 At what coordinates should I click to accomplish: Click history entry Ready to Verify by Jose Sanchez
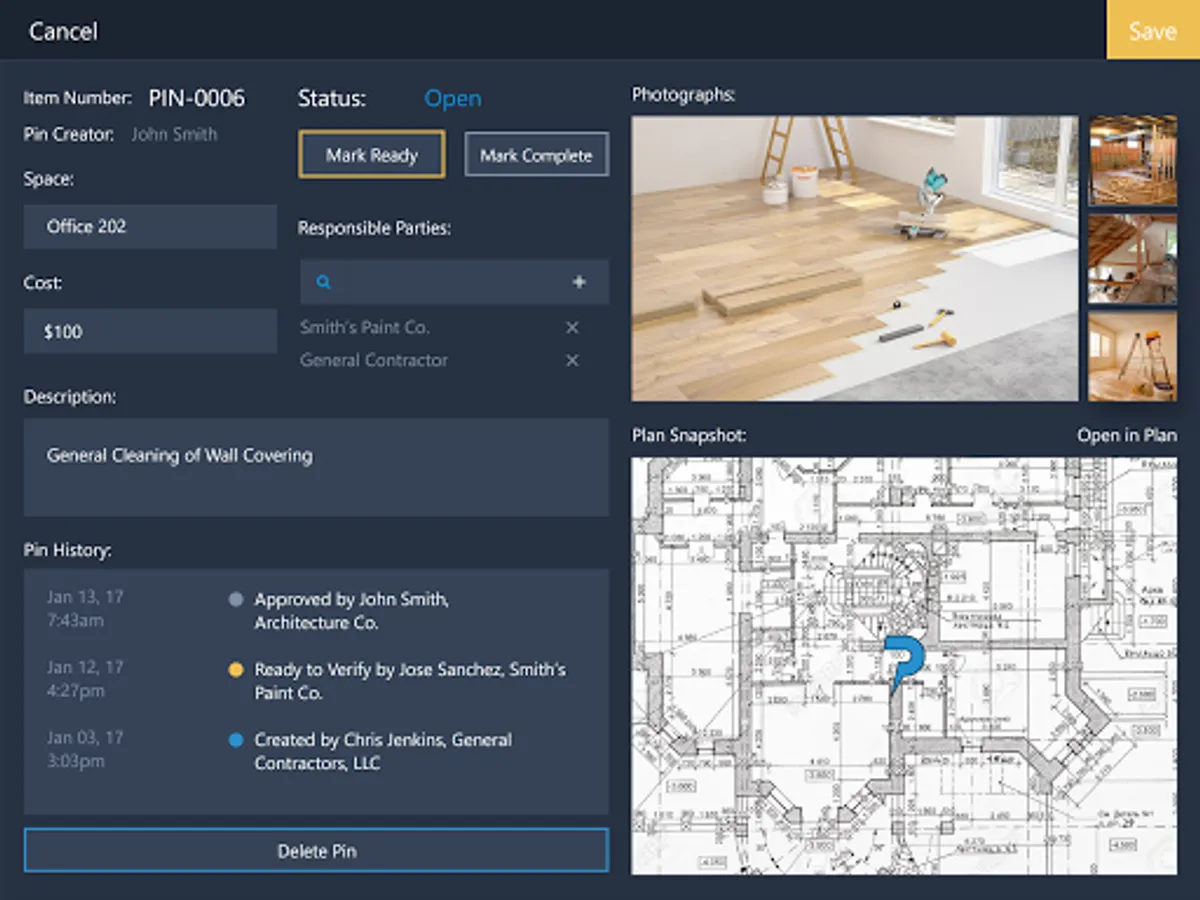pos(410,681)
